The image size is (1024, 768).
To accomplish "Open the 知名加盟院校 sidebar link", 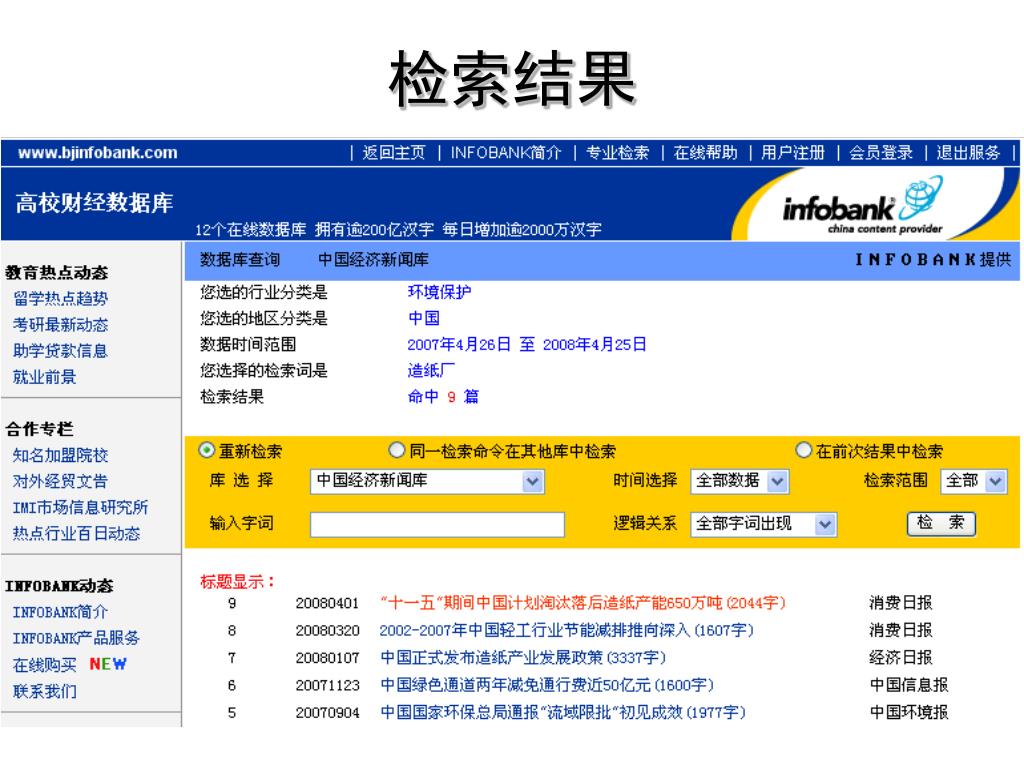I will tap(60, 455).
